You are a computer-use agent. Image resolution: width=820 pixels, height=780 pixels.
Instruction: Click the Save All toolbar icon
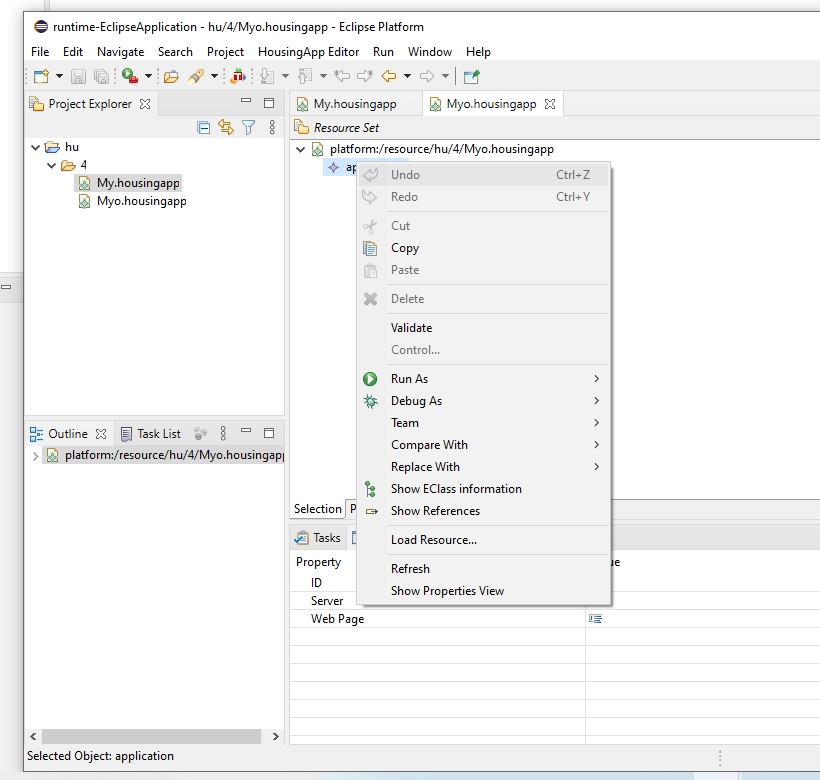(x=101, y=76)
